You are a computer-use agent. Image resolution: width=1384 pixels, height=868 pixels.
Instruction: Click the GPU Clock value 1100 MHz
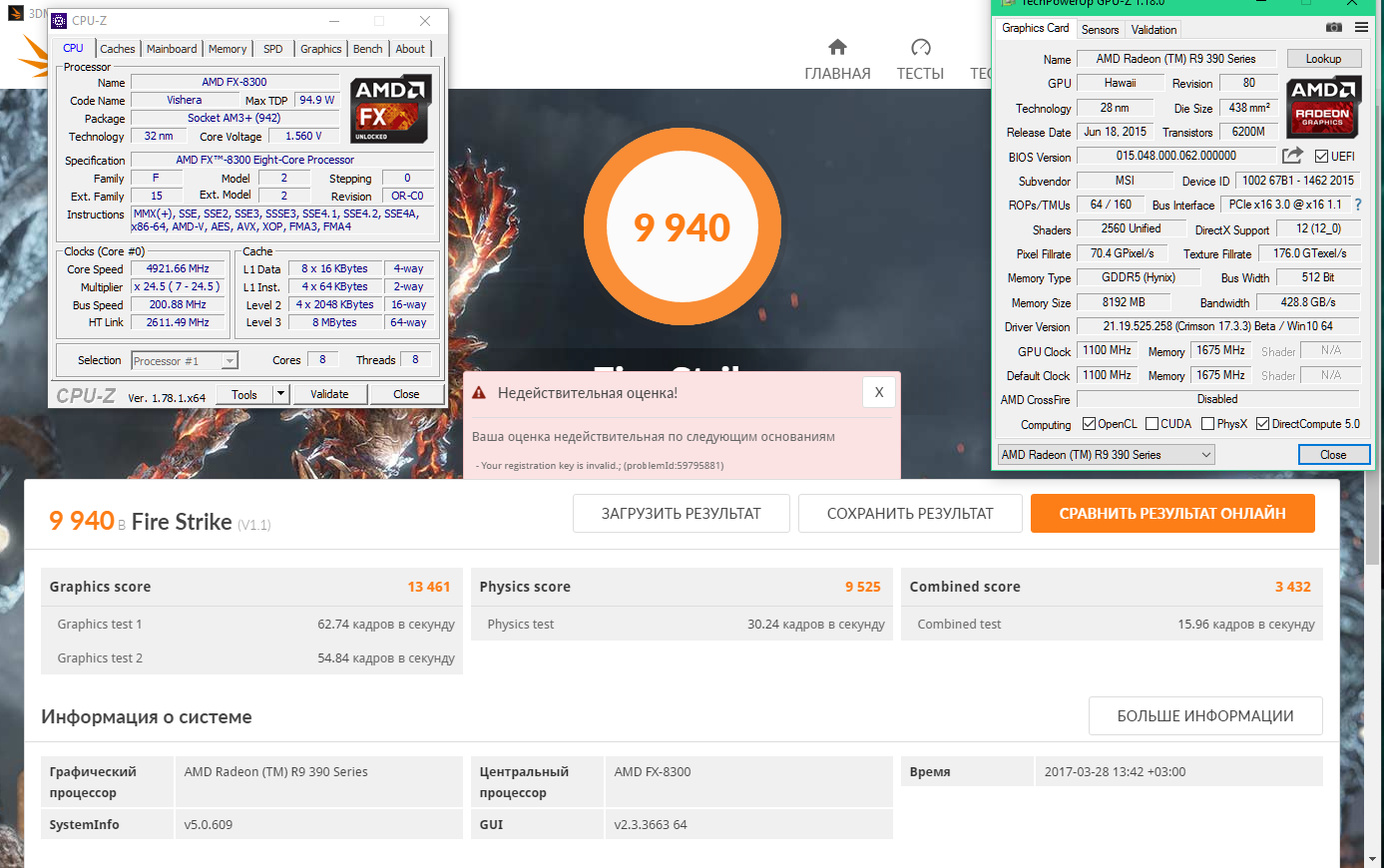click(1107, 351)
